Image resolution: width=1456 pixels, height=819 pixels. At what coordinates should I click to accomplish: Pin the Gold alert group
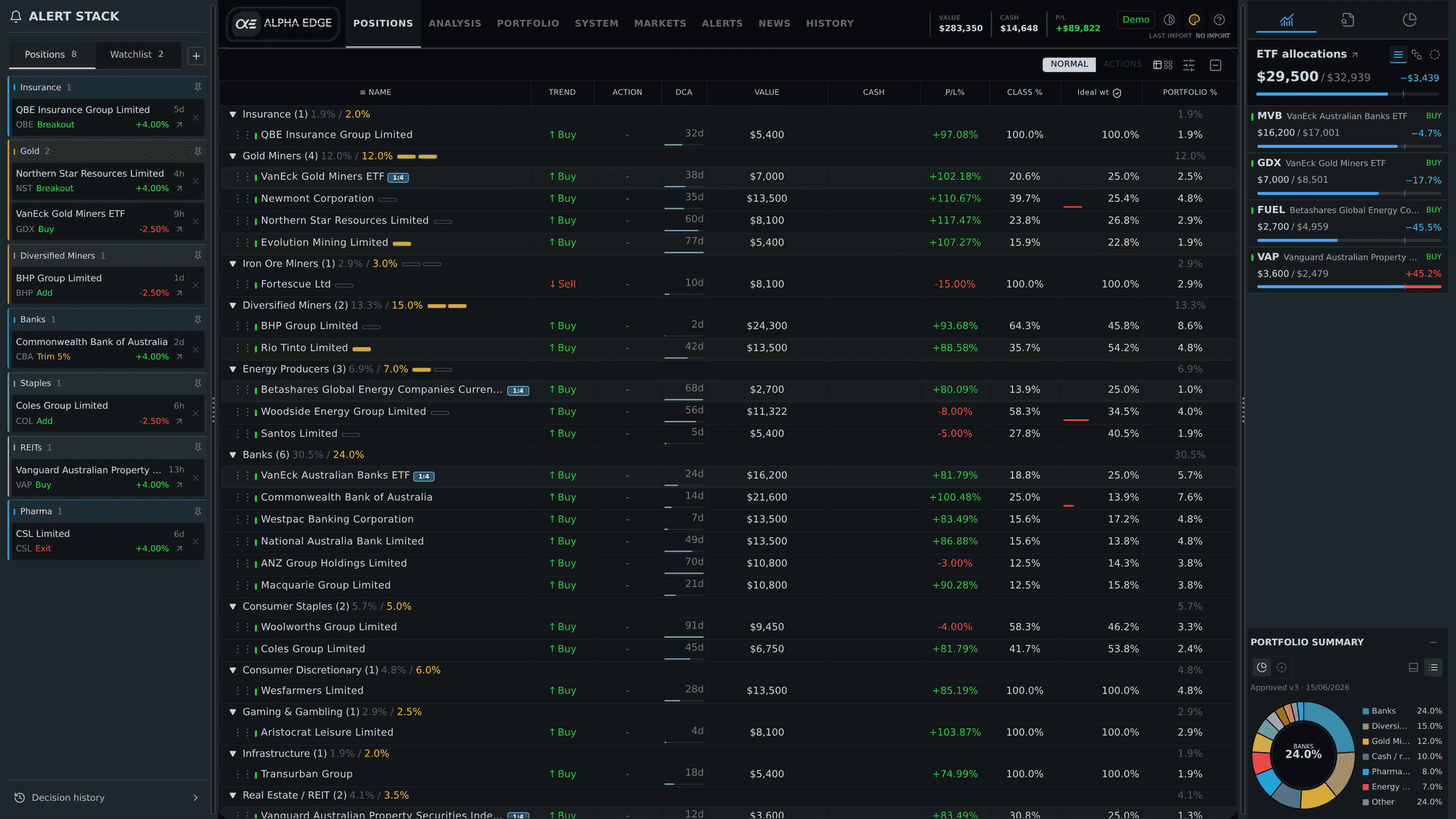[x=197, y=151]
